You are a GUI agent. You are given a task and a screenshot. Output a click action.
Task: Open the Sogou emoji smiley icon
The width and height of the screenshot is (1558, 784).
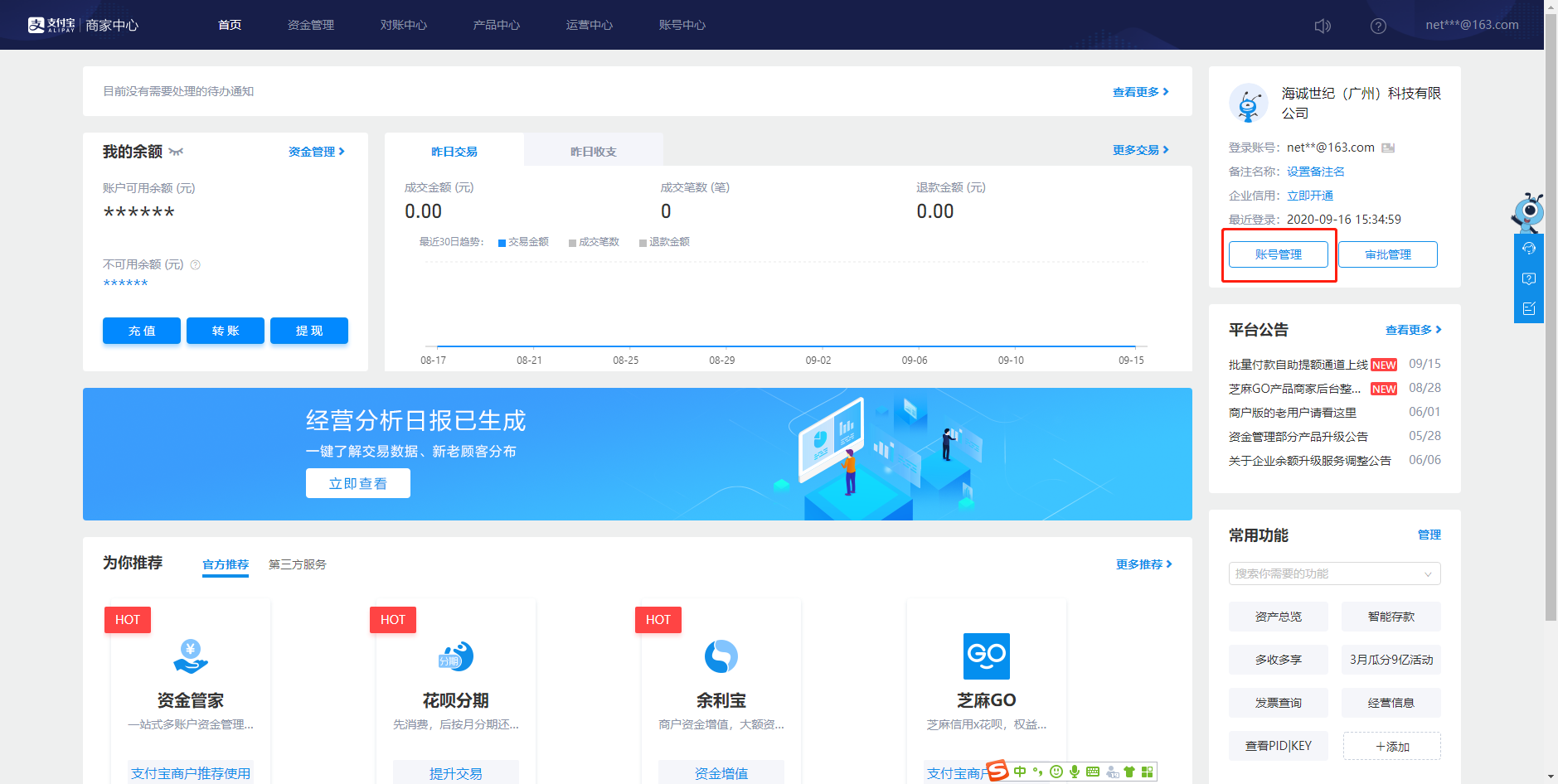tap(1056, 772)
